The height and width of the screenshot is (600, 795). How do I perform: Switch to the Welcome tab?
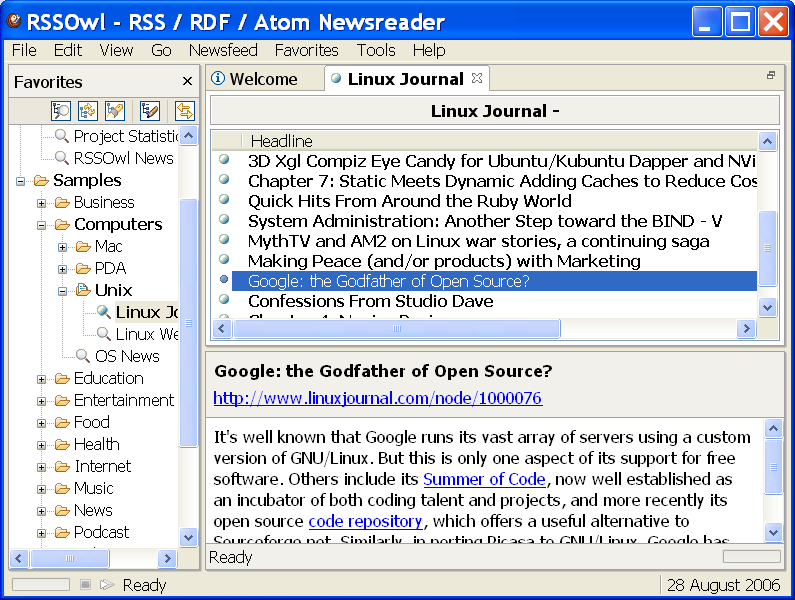point(266,79)
